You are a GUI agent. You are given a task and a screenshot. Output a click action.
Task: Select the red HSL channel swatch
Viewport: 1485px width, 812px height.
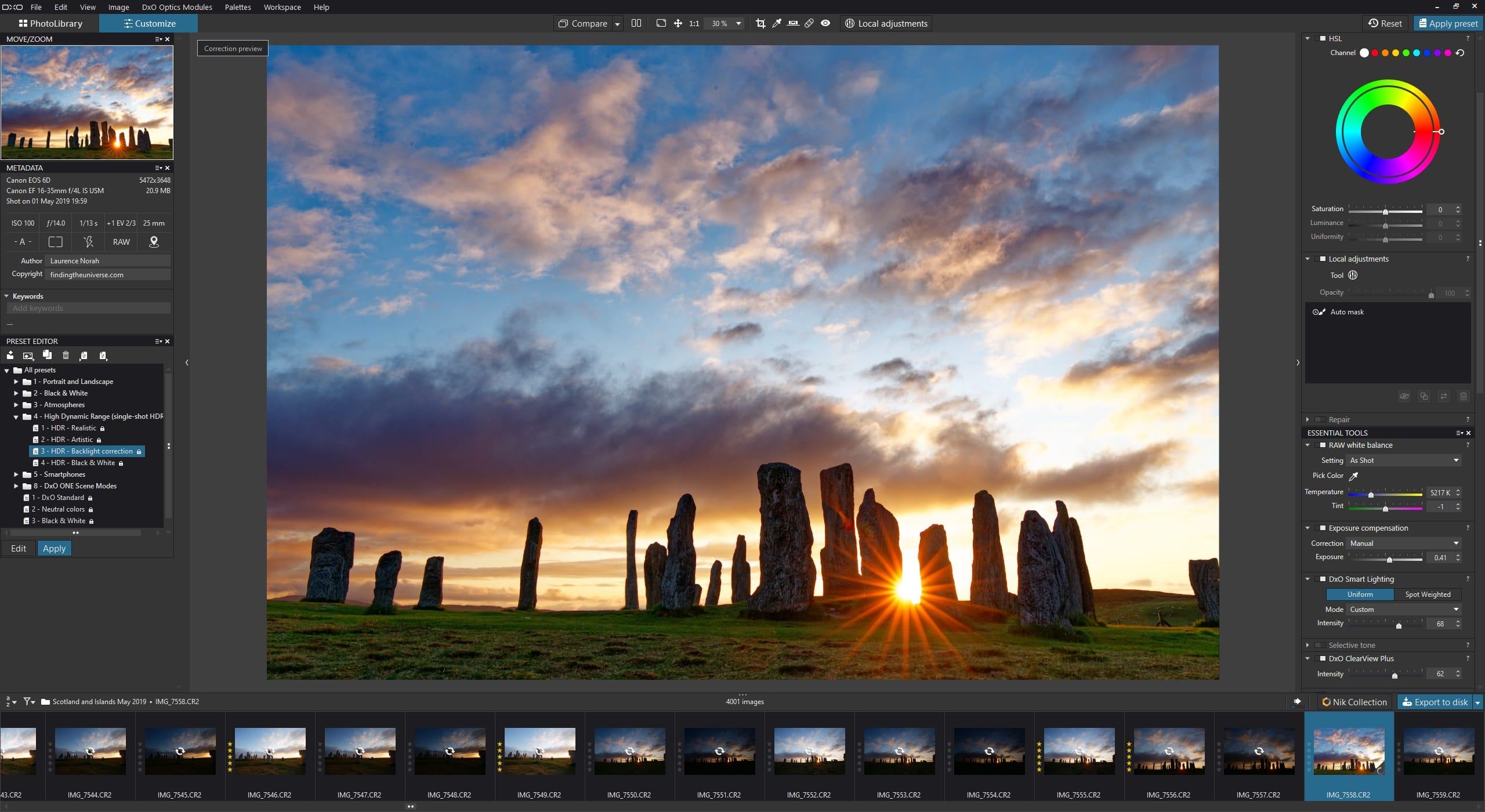[x=1374, y=53]
